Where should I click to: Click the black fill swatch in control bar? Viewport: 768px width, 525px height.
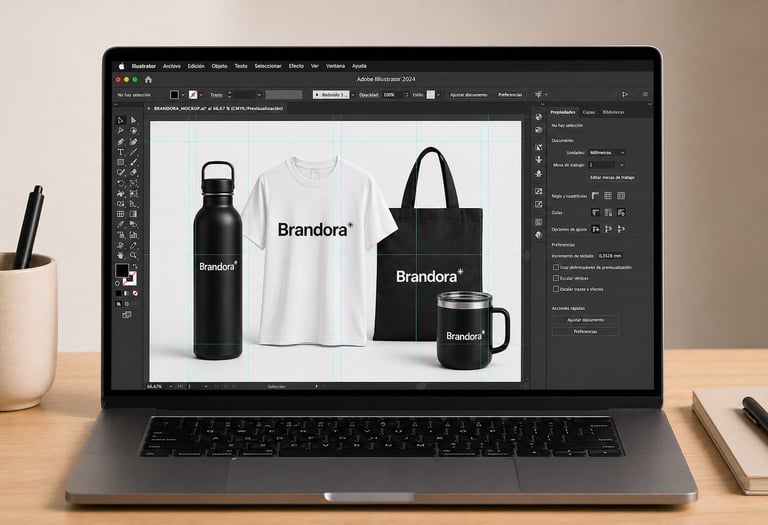[174, 95]
